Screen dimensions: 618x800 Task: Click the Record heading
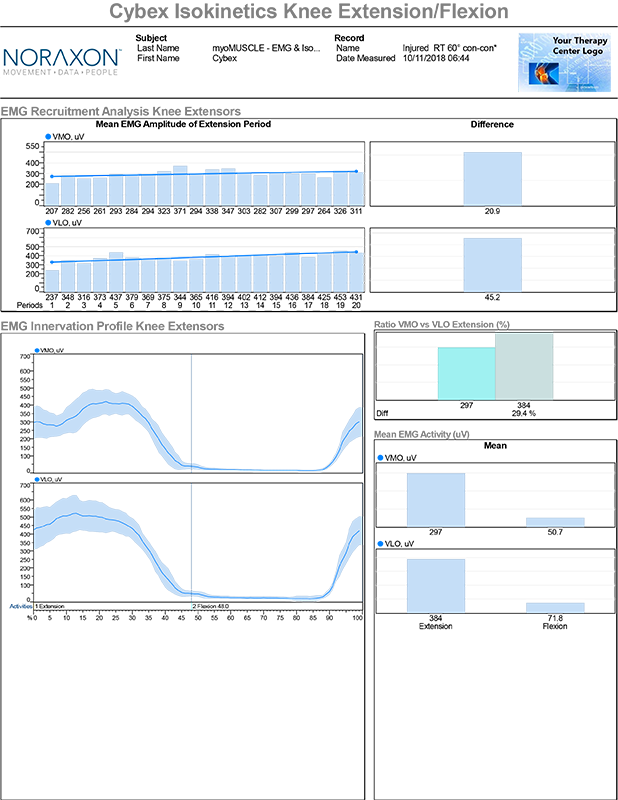349,38
